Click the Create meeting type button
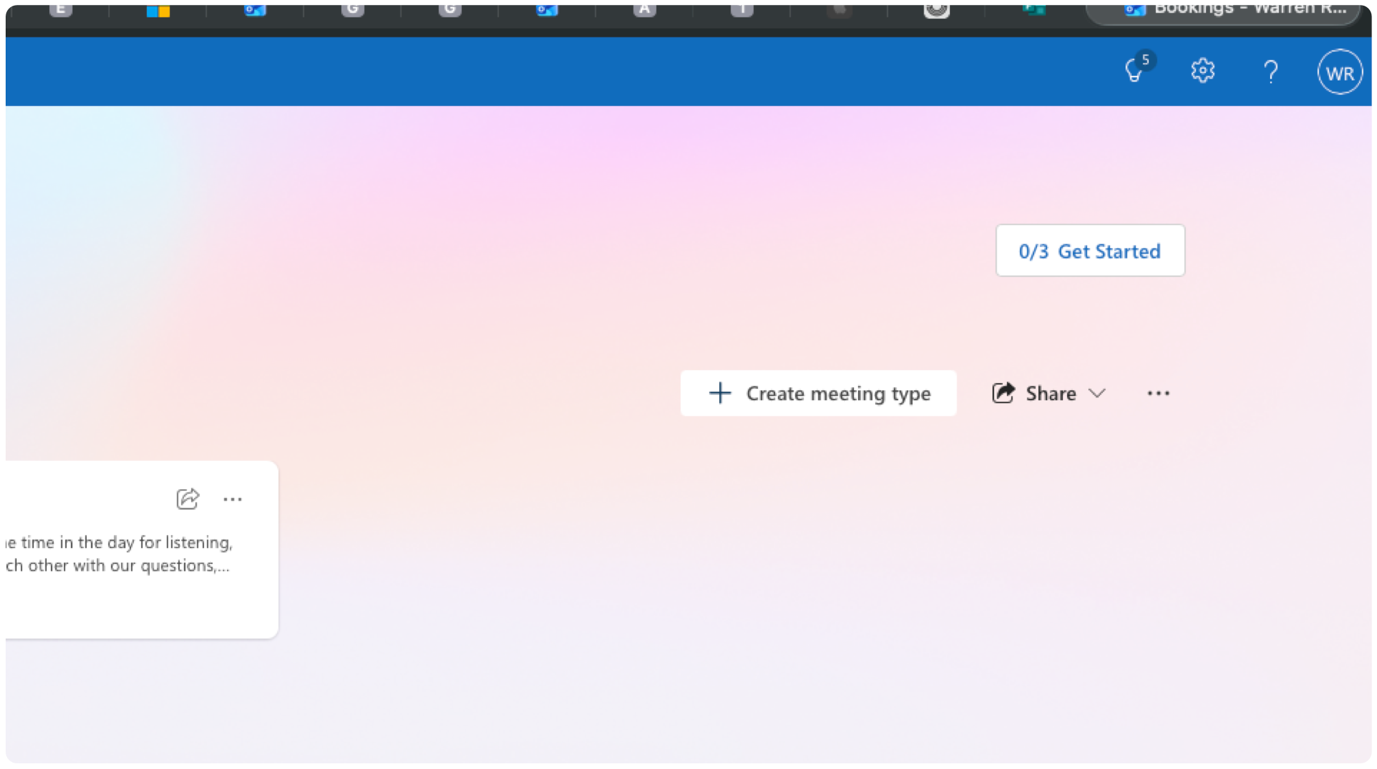The width and height of the screenshot is (1377, 769). (819, 393)
